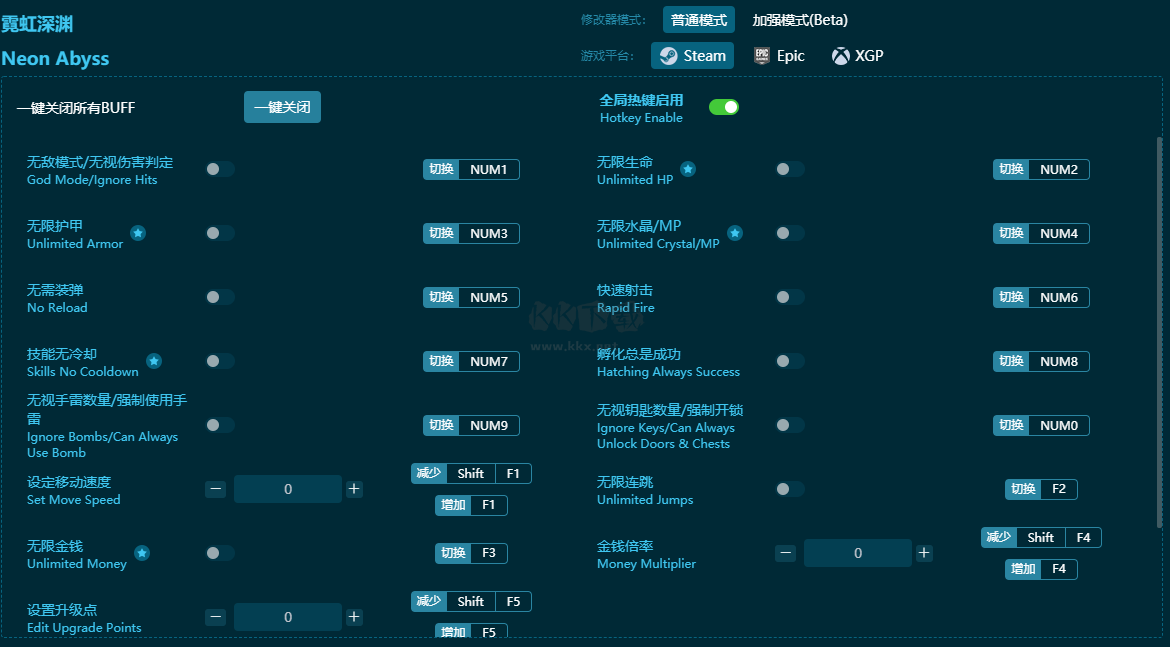Image resolution: width=1170 pixels, height=647 pixels.
Task: Toggle Ignore Keys/Unlock Doors & Chests
Action: (790, 425)
